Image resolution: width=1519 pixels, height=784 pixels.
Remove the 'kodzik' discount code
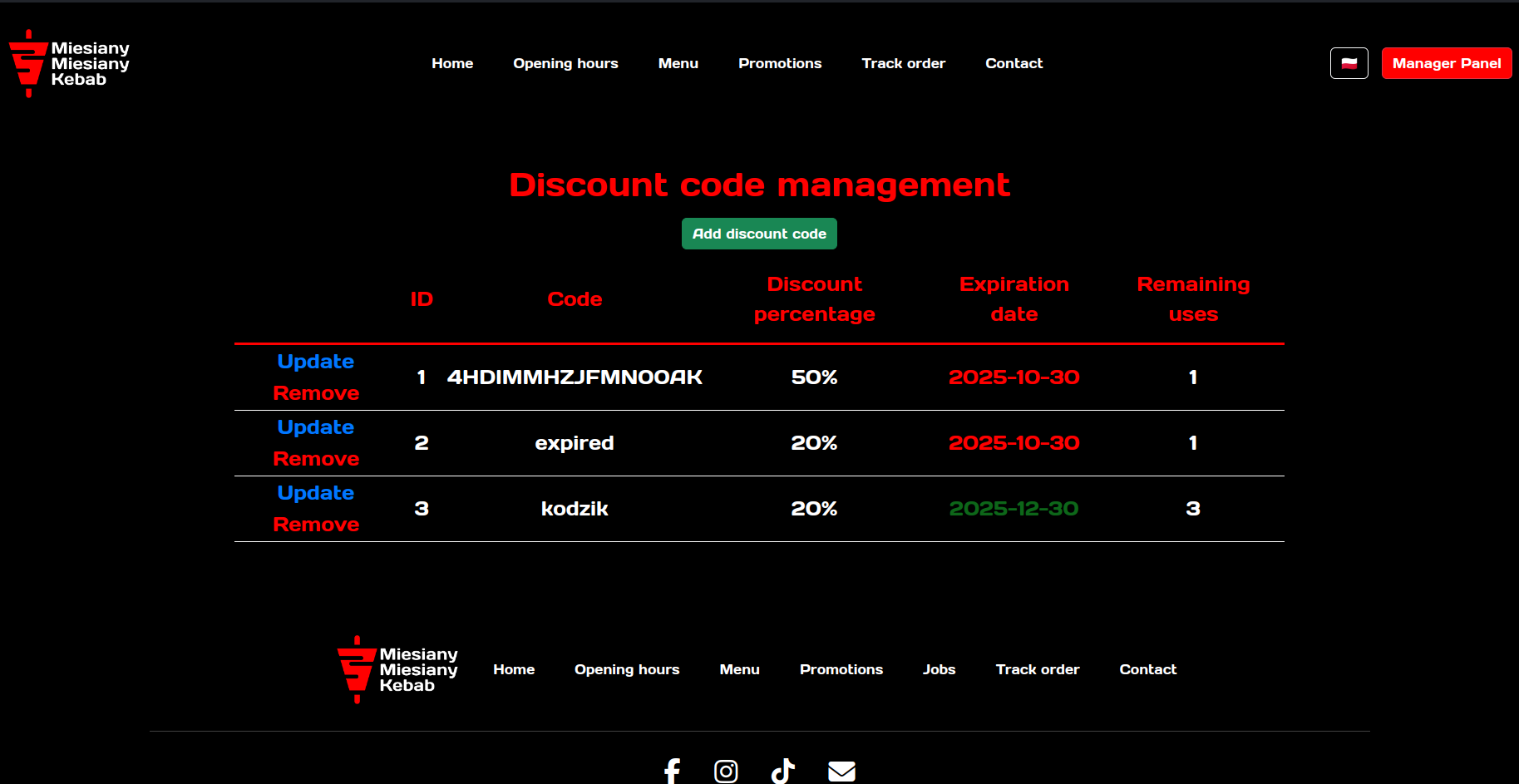pos(316,525)
